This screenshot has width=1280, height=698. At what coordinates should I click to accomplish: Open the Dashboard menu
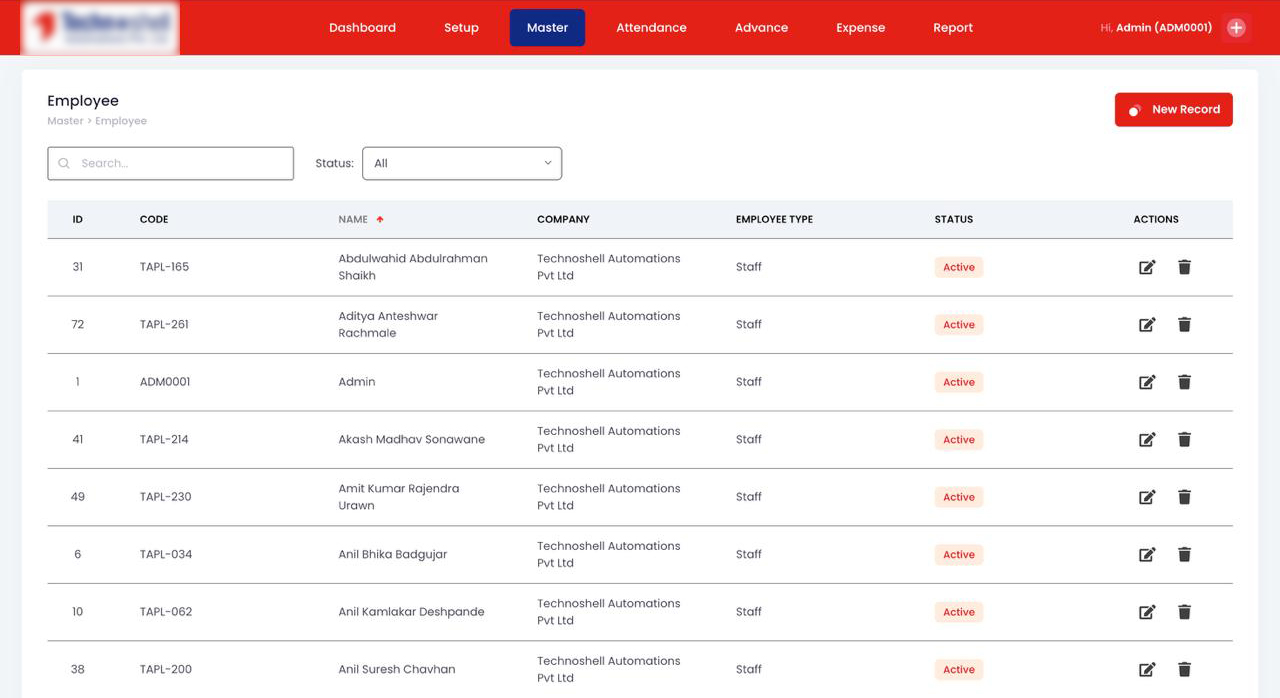(362, 28)
